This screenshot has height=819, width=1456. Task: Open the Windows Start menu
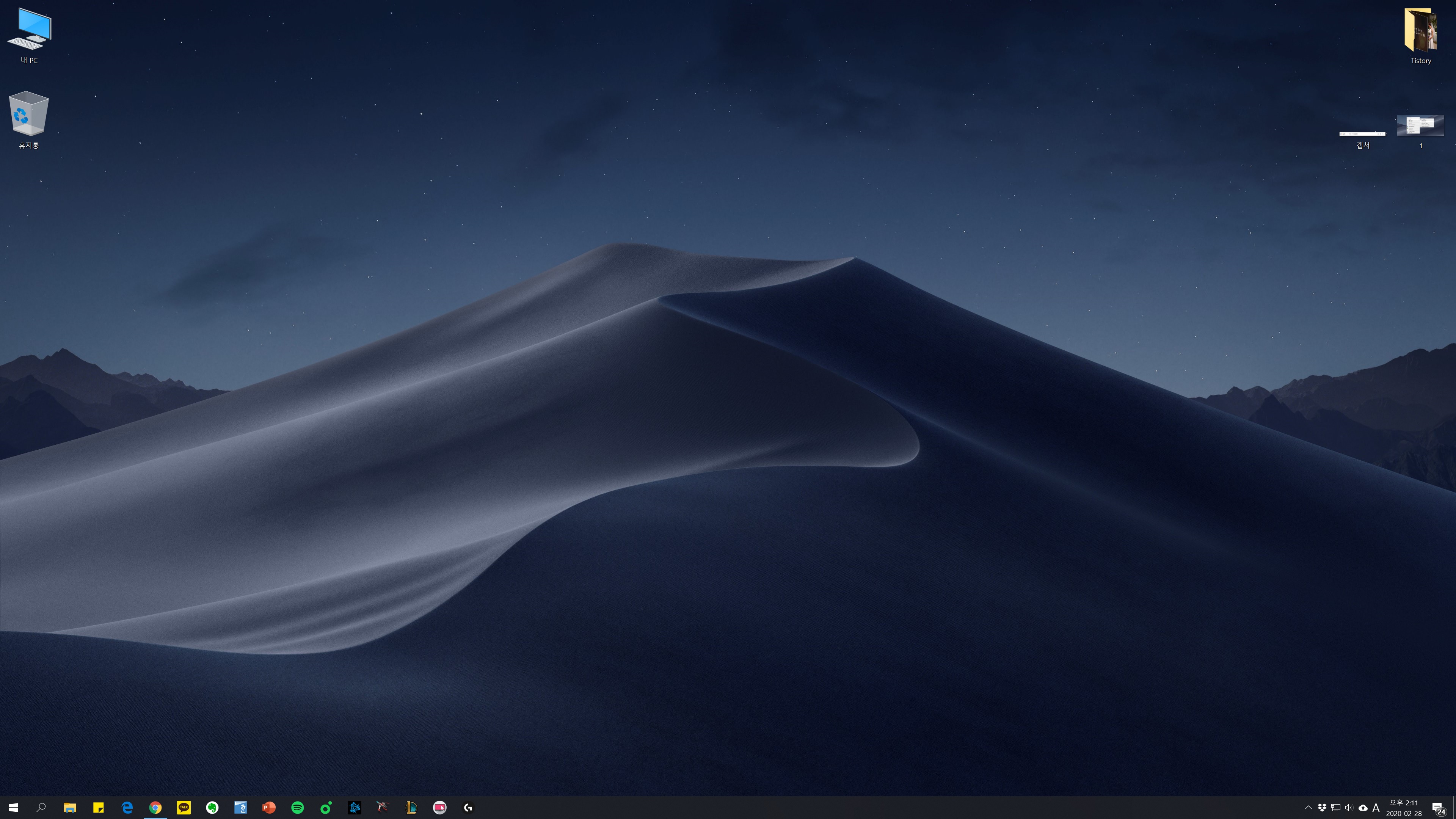pyautogui.click(x=14, y=808)
